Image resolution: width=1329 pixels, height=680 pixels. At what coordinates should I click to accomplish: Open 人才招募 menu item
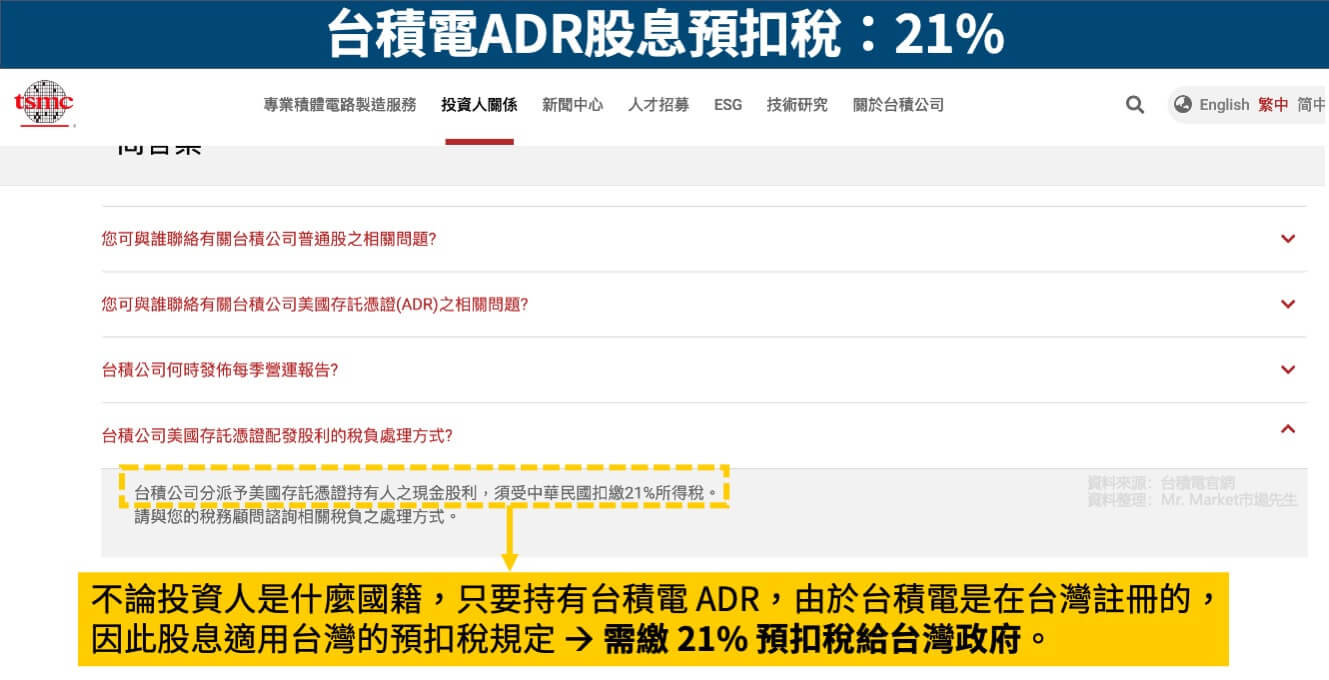pyautogui.click(x=659, y=104)
